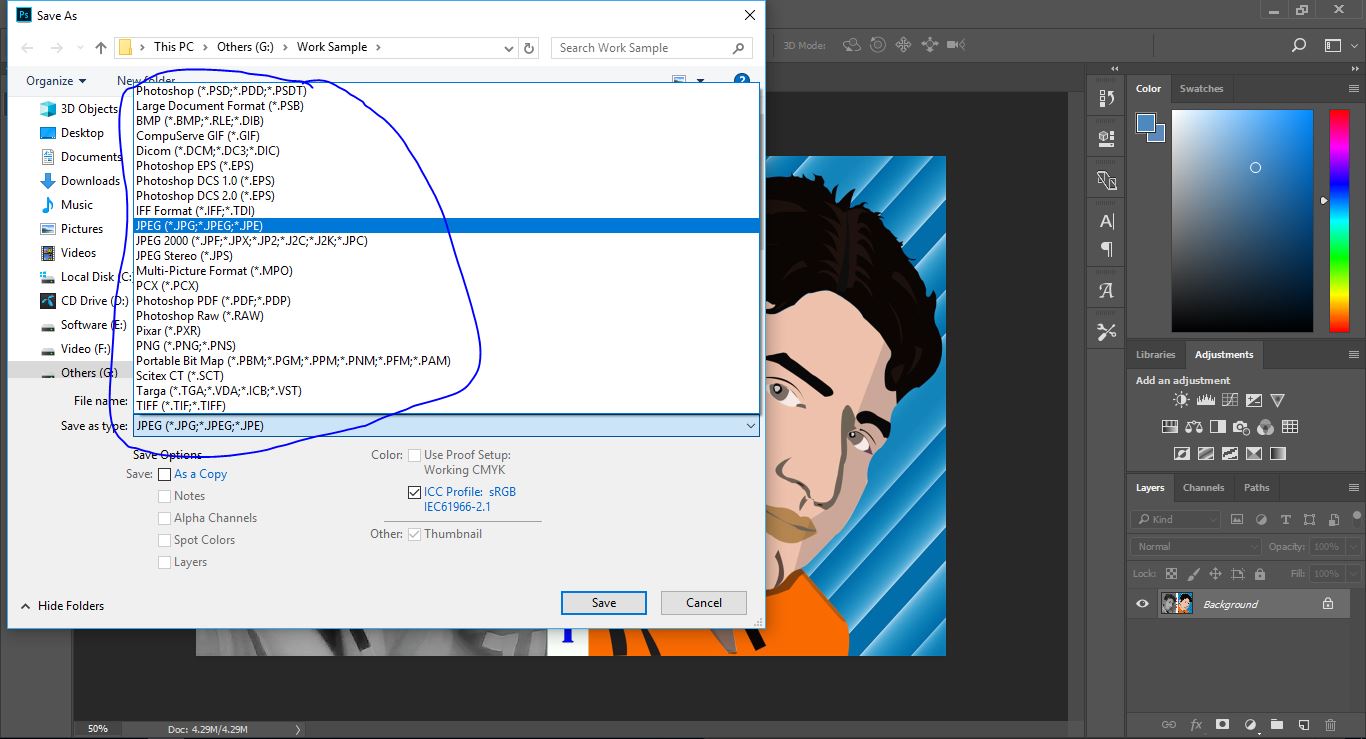Add a Color Balance adjustment
Screen dimensions: 1366x739
1193,427
